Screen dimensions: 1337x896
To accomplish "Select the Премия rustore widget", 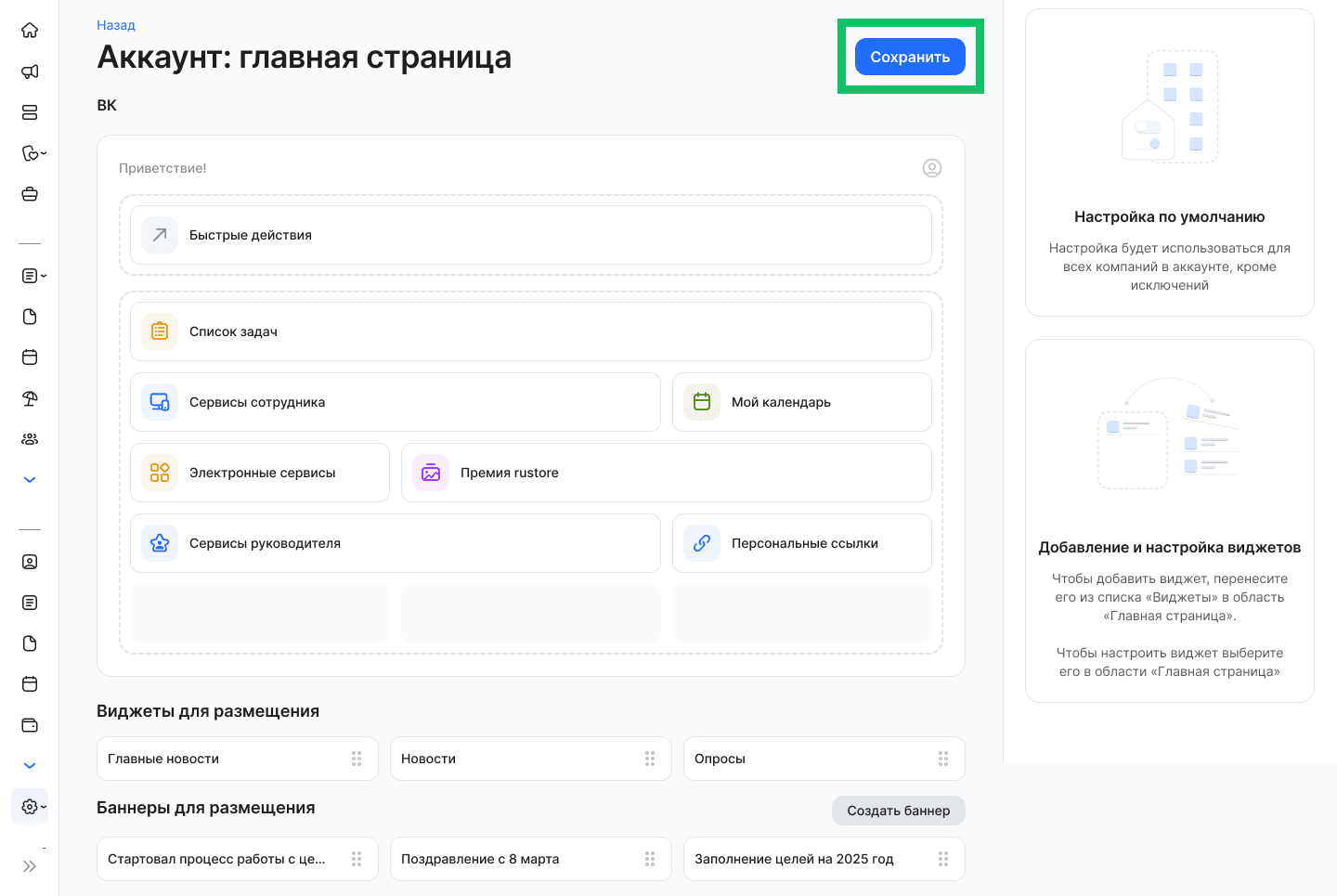I will [x=666, y=473].
